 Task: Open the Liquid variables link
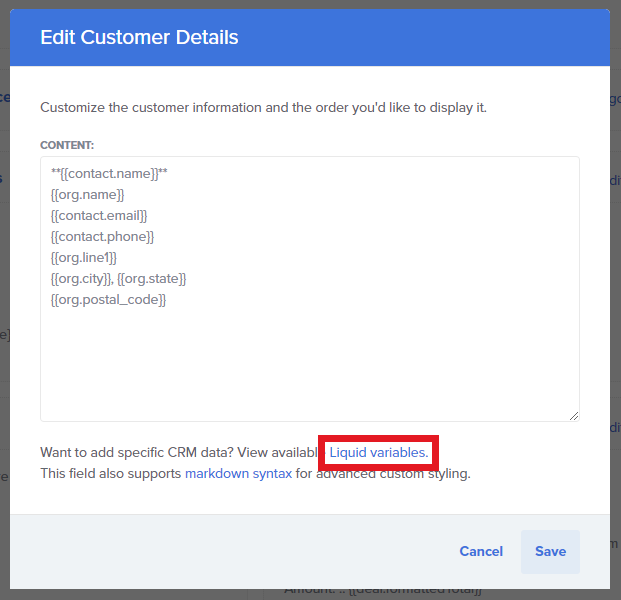coord(378,453)
